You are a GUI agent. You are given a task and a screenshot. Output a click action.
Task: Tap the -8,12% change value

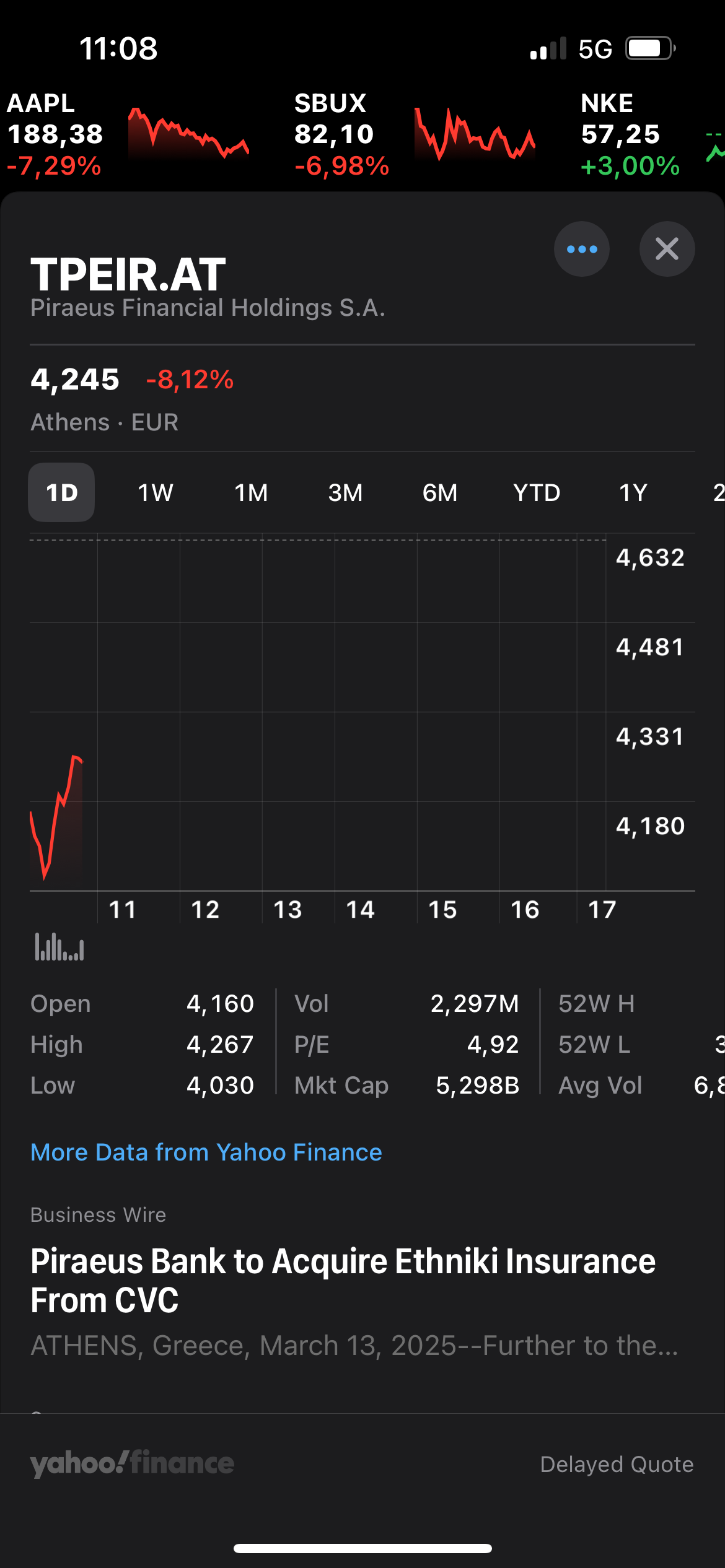tap(190, 379)
